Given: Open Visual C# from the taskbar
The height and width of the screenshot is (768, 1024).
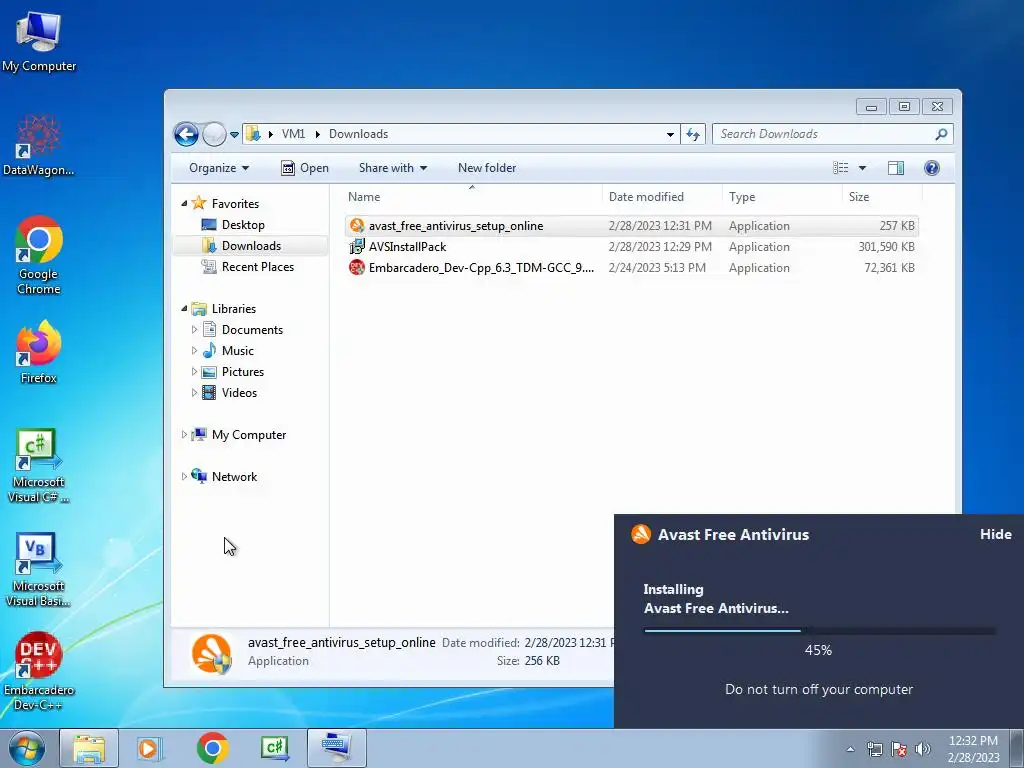Looking at the screenshot, I should tap(274, 748).
